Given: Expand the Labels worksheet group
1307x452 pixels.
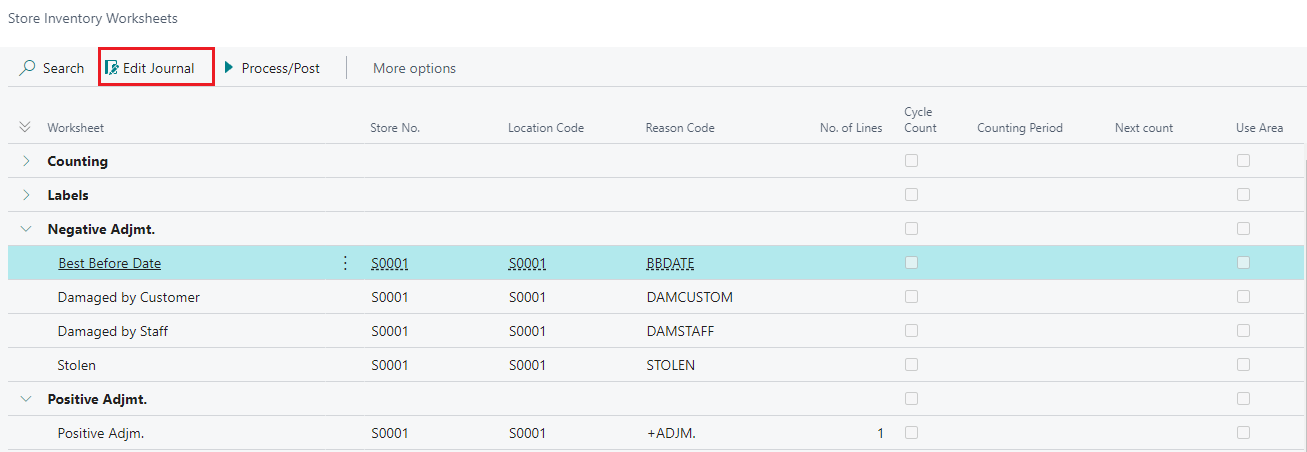Looking at the screenshot, I should pyautogui.click(x=26, y=195).
